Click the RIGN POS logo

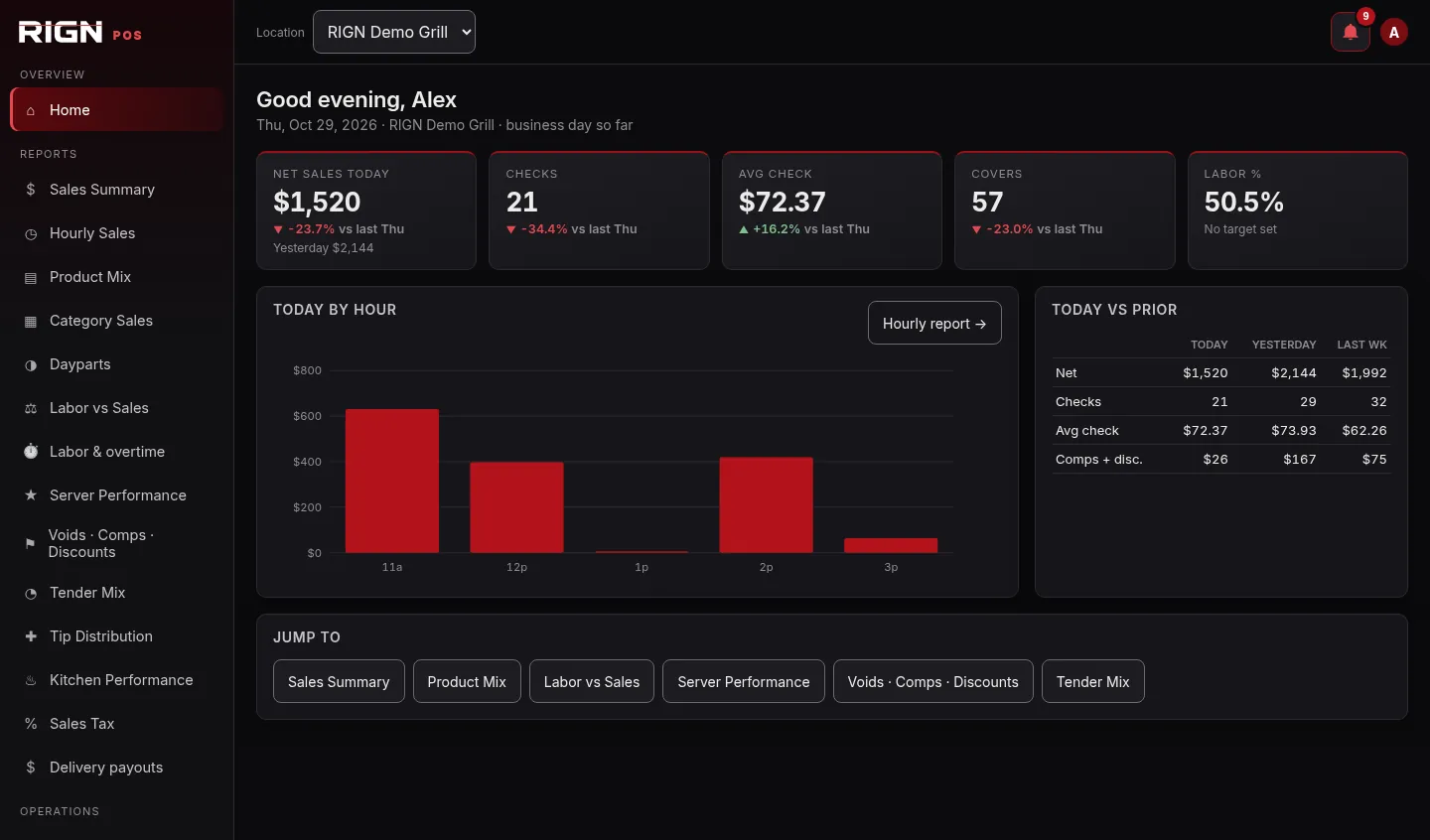[x=79, y=33]
